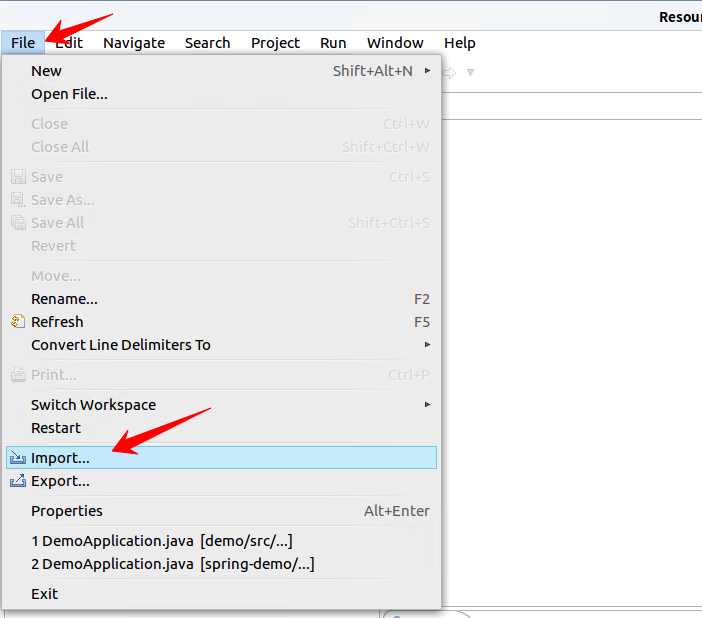Open the Window menu
702x618 pixels.
[395, 43]
